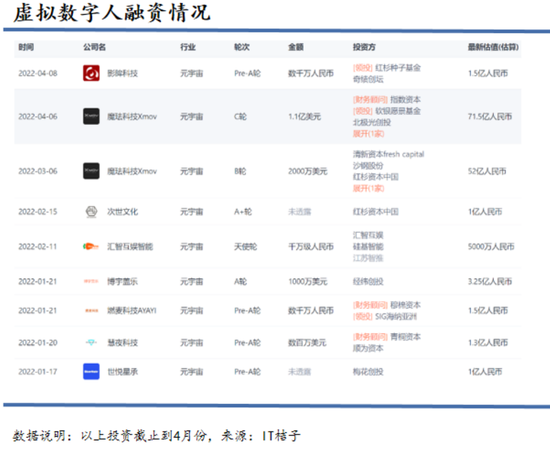This screenshot has height=471, width=550.
Task: Click the 1.1亿美元 amount cell
Action: (304, 116)
